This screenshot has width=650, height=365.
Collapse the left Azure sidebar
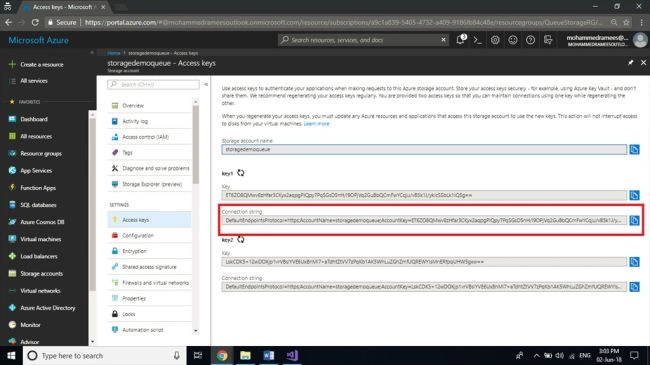click(92, 53)
